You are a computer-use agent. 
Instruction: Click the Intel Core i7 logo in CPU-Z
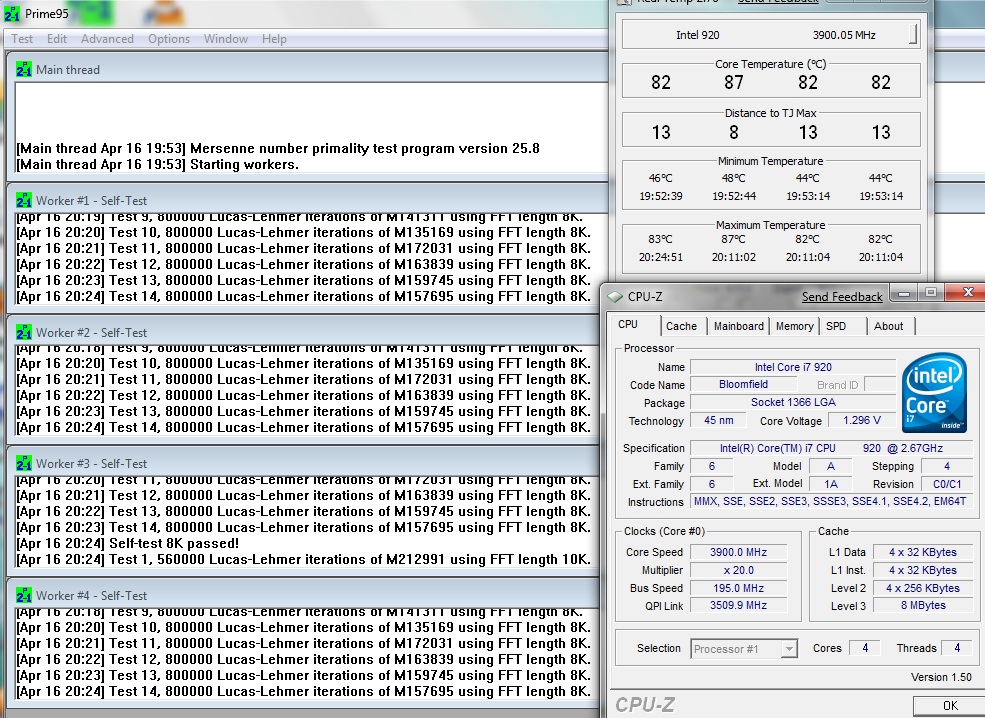pos(934,392)
